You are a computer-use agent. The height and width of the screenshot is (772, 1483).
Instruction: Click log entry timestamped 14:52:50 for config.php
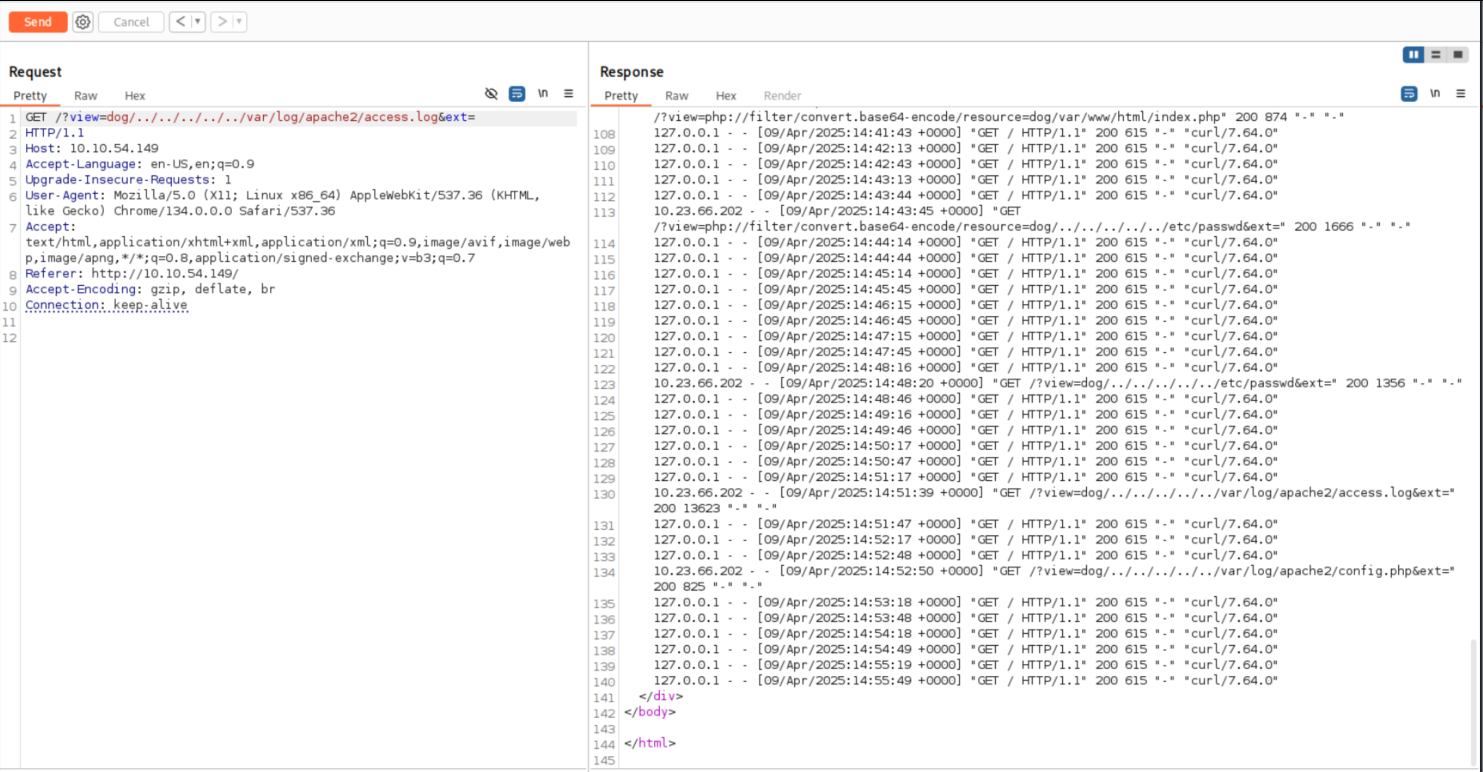(1054, 578)
